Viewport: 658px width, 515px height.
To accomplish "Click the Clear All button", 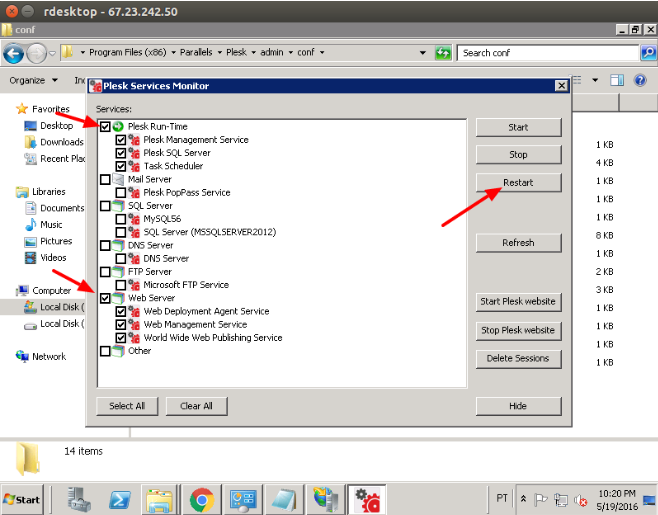I will coord(196,406).
